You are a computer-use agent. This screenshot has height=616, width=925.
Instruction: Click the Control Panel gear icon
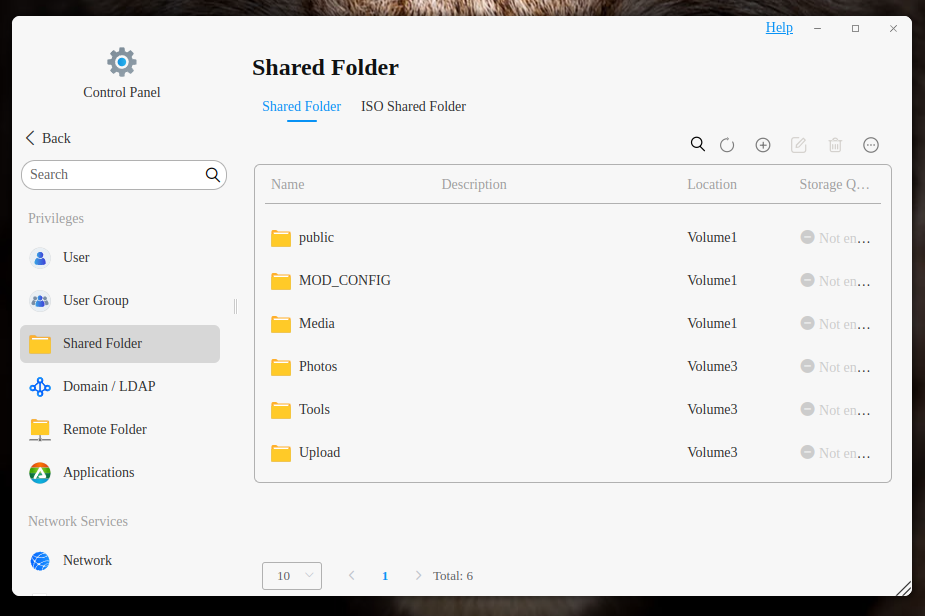(122, 62)
